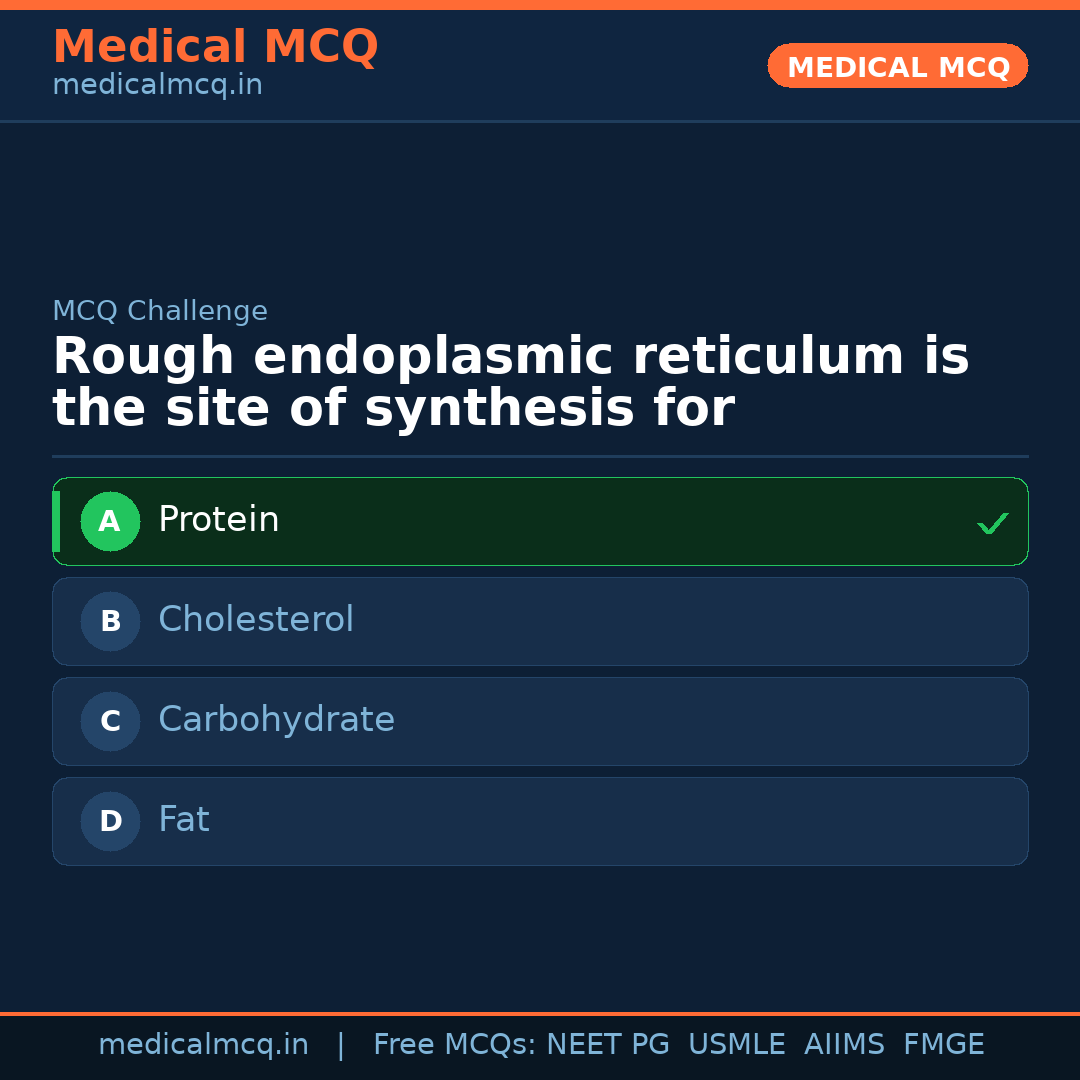
Task: Click the USMLE footer text
Action: click(736, 1045)
